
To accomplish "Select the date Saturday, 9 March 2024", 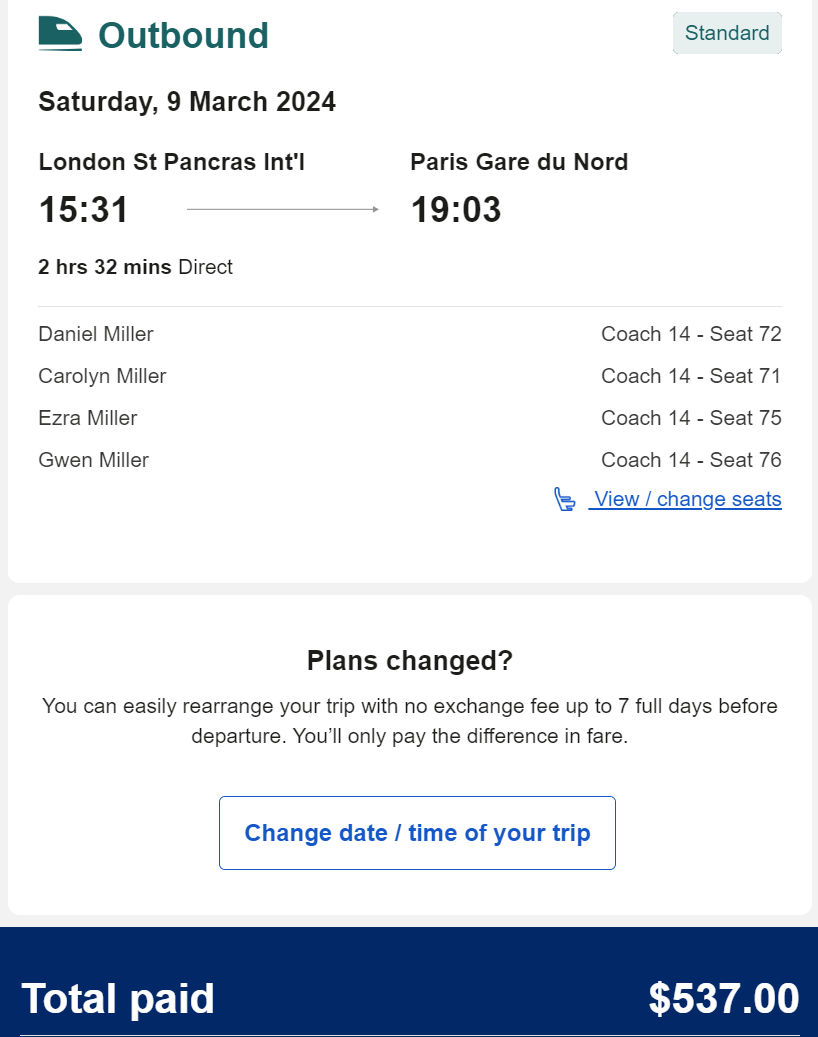I will click(x=187, y=102).
